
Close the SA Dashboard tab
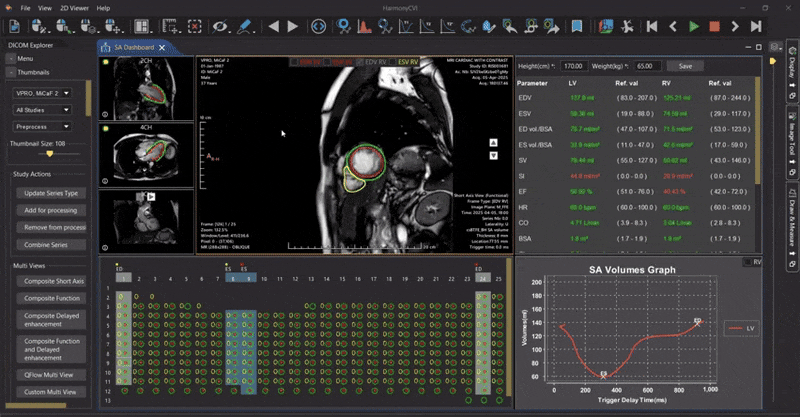[162, 47]
